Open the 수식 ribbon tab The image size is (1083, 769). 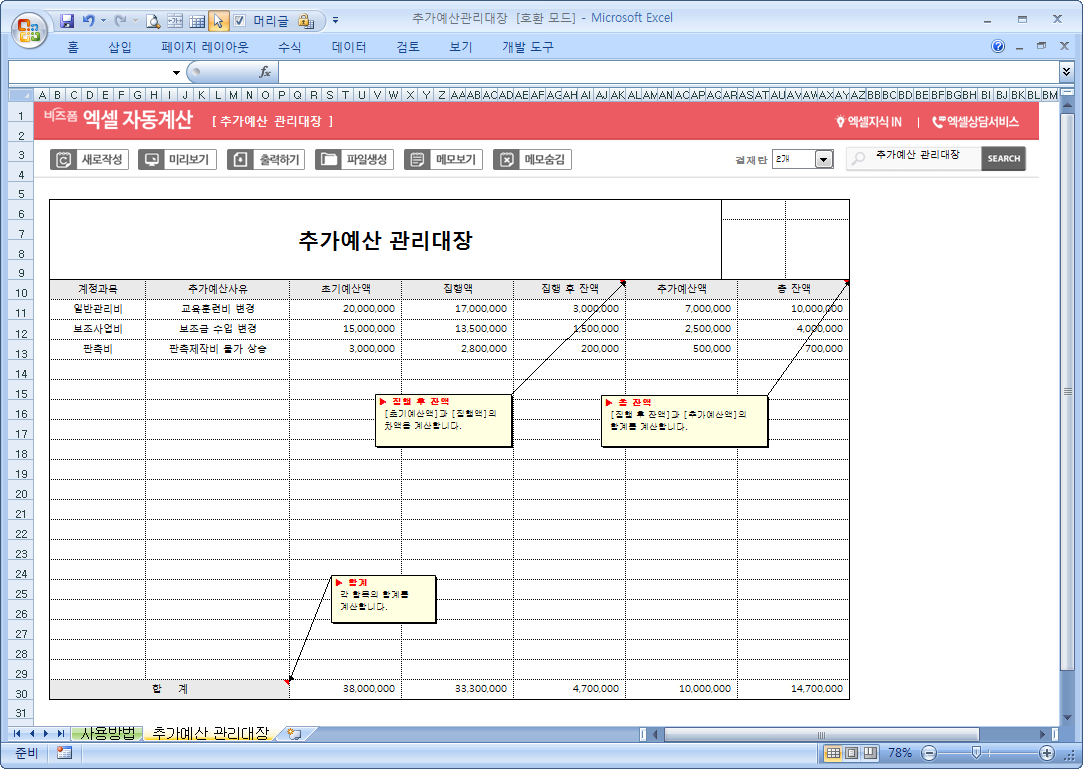pos(289,47)
